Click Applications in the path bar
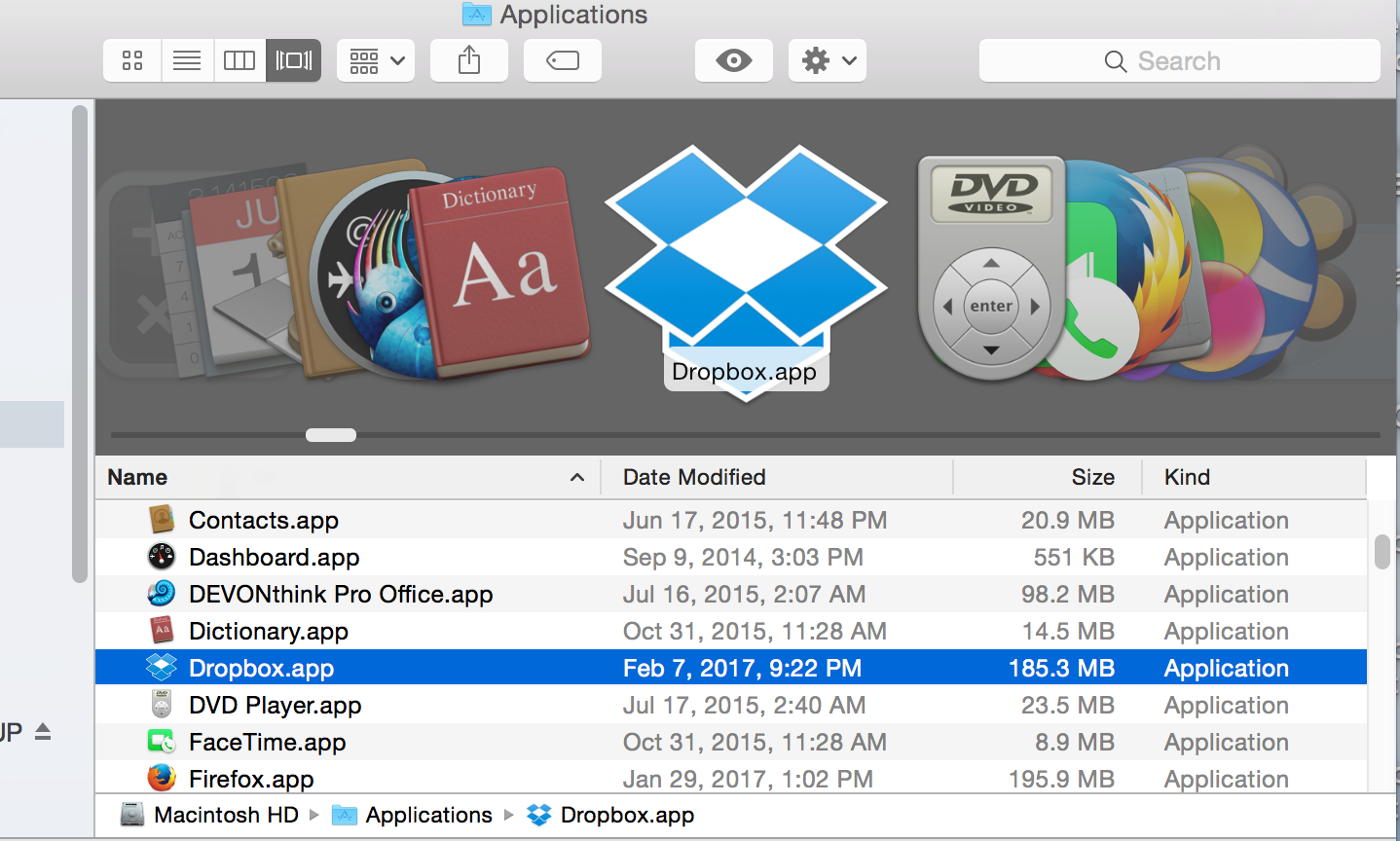This screenshot has height=841, width=1400. coord(429,815)
